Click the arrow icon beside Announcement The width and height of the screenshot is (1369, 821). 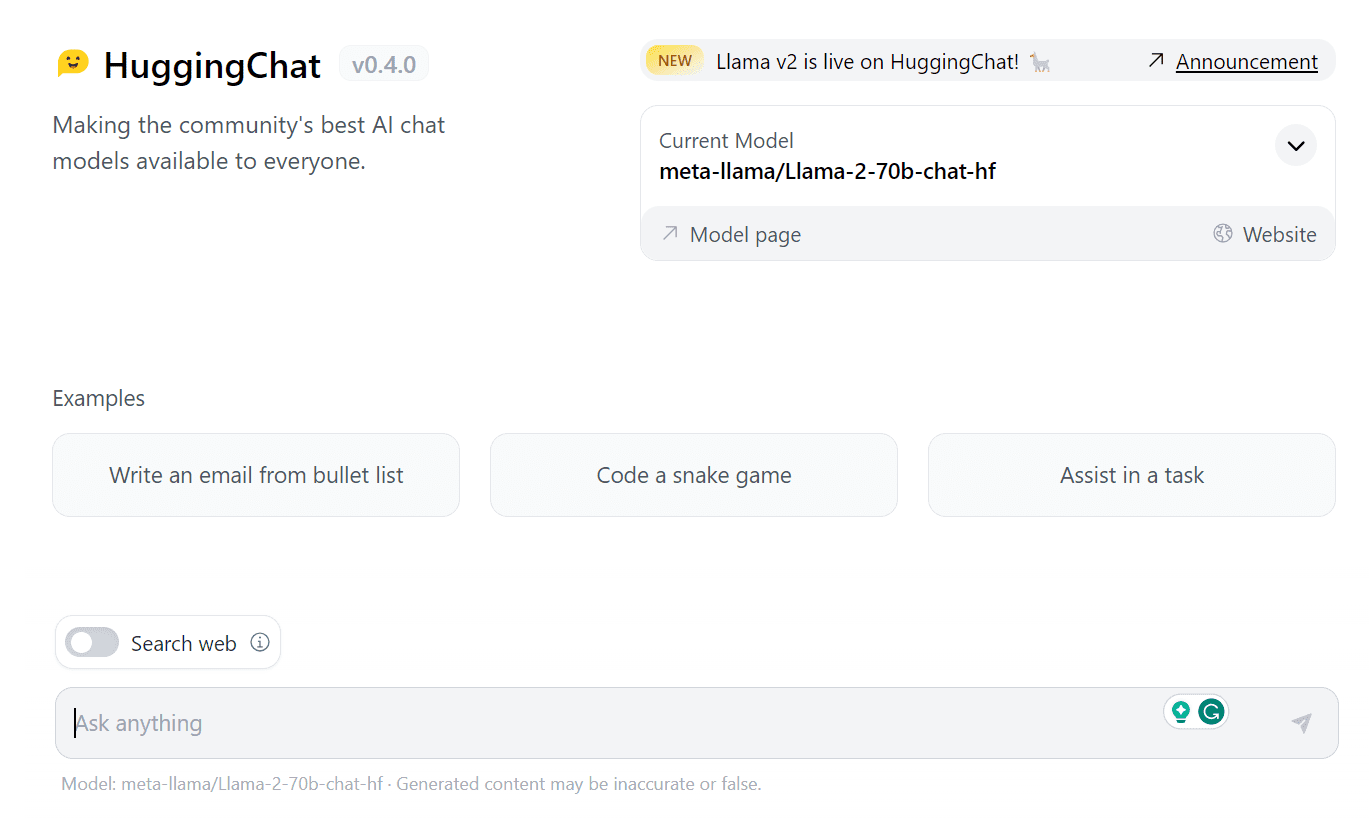(1156, 61)
